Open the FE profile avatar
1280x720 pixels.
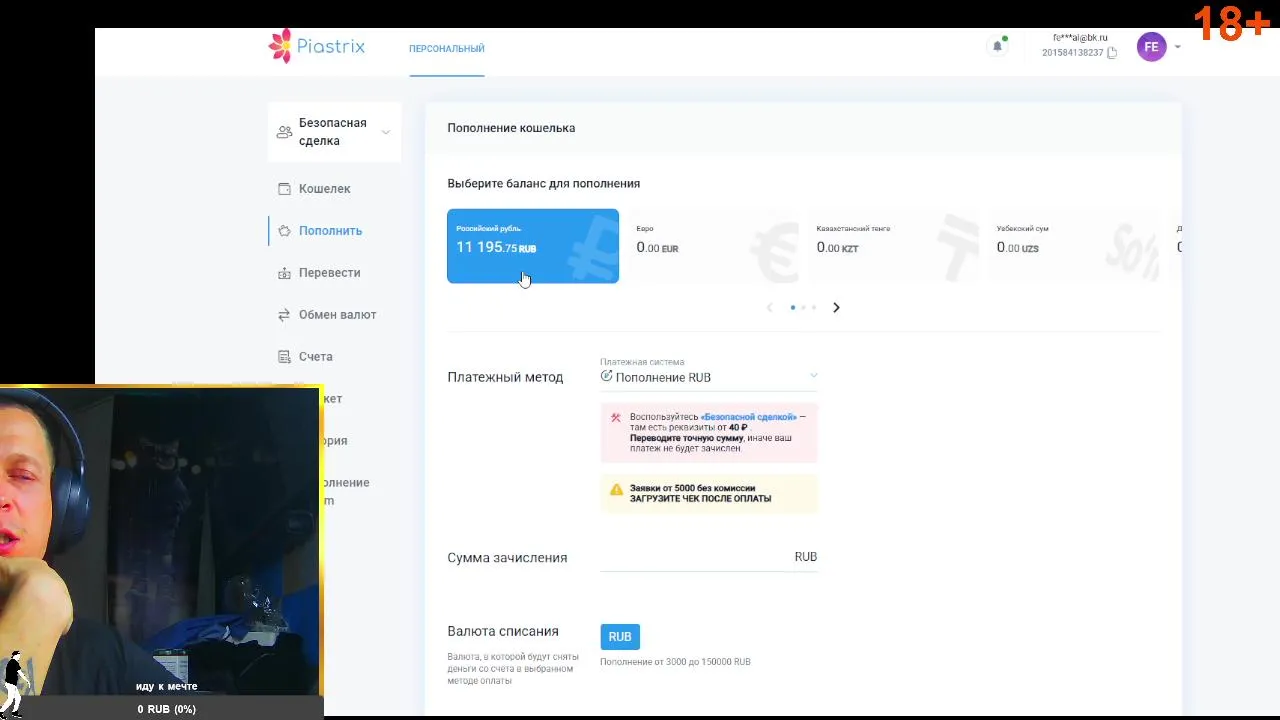click(1151, 47)
